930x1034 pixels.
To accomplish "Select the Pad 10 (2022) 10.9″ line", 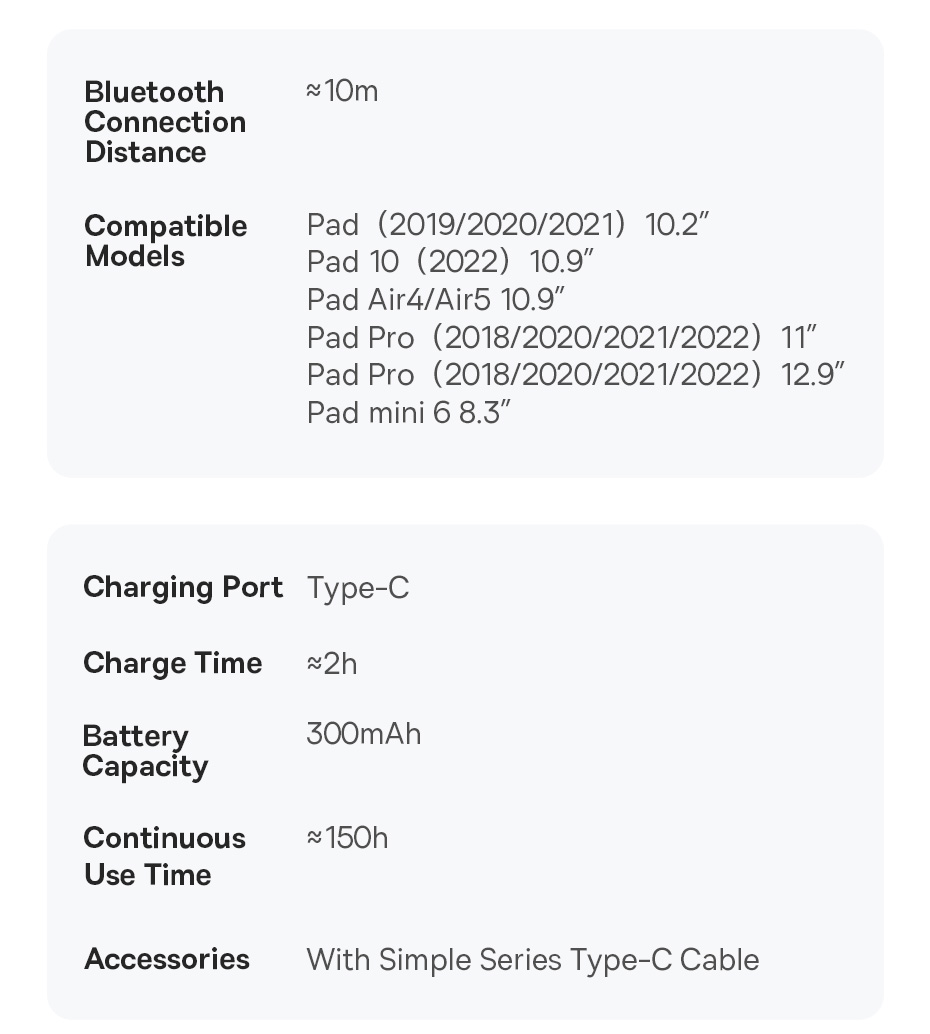I will tap(450, 262).
